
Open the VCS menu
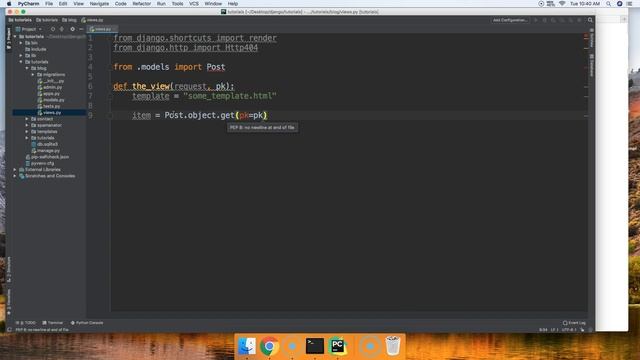(x=194, y=4)
